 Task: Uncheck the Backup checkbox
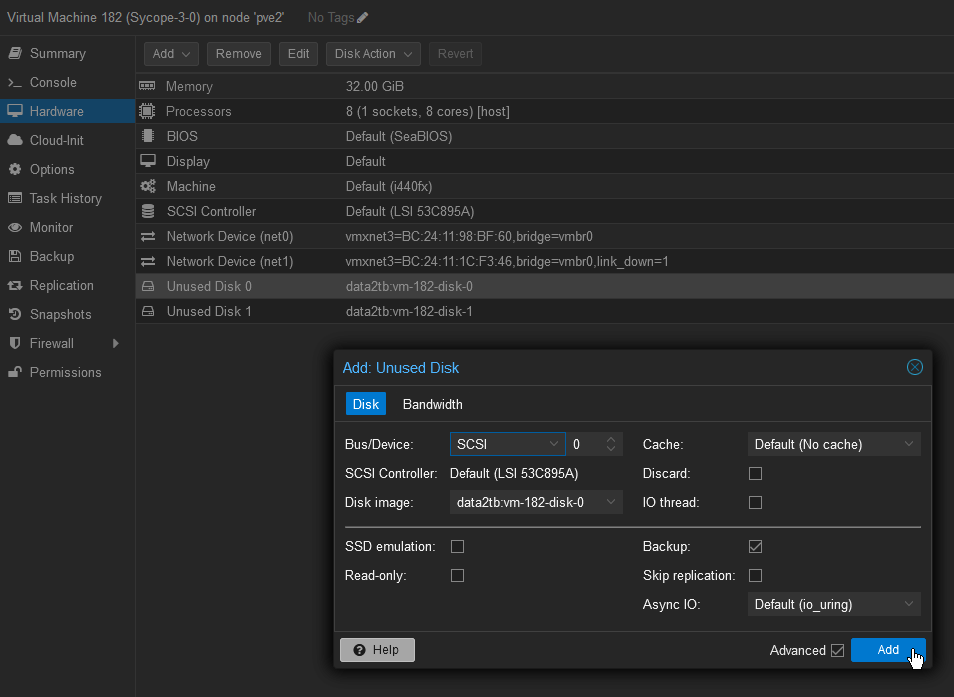[x=755, y=546]
